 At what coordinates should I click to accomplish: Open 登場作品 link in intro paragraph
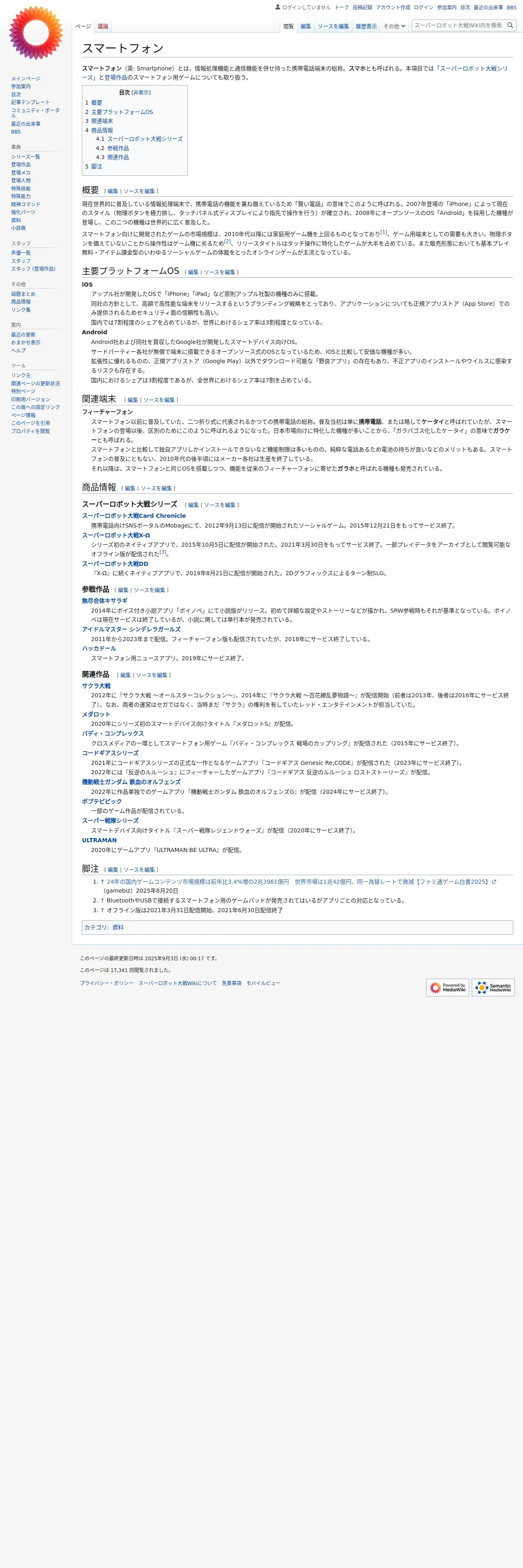click(116, 77)
